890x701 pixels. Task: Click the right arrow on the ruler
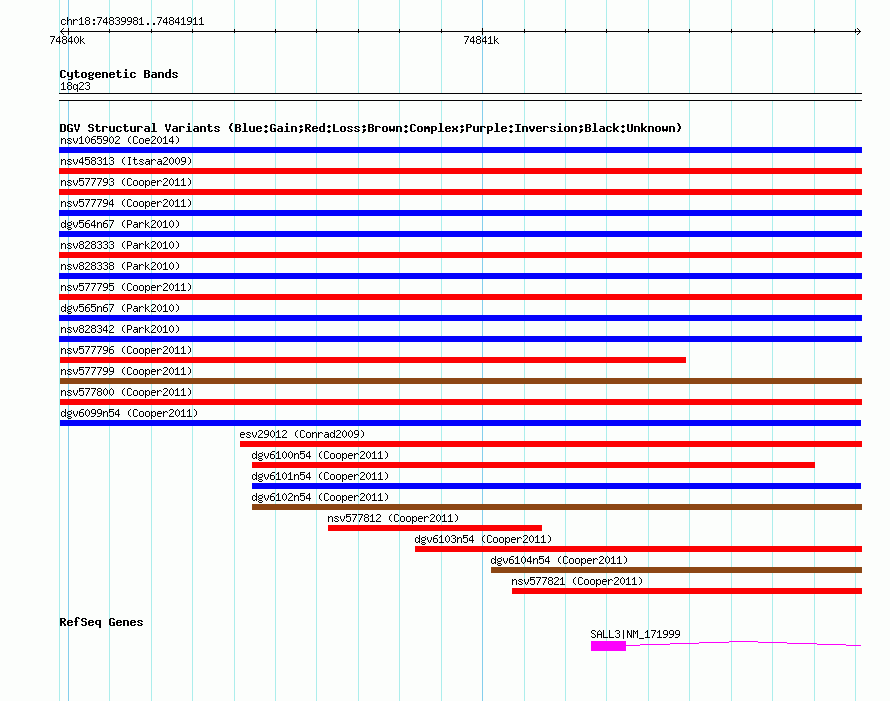pyautogui.click(x=858, y=31)
